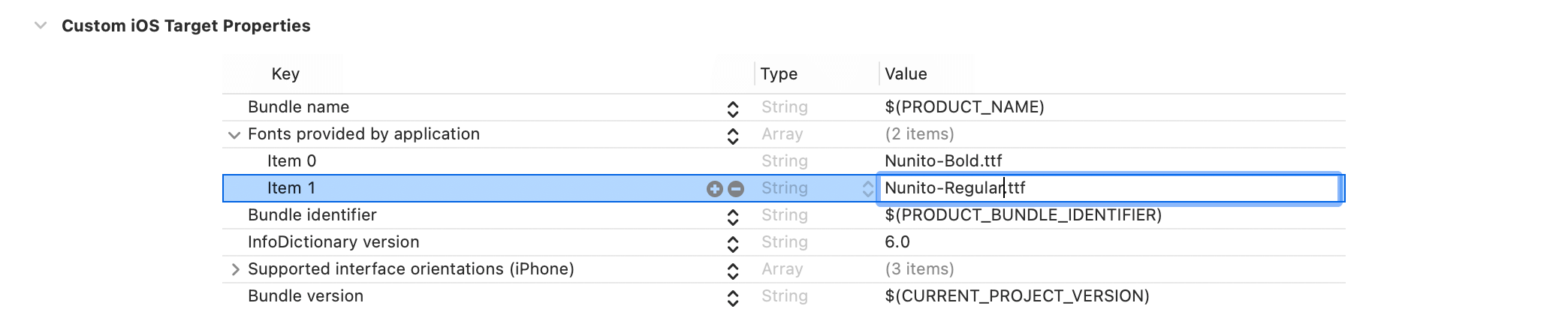The image size is (1568, 309).
Task: Click the minus icon to remove Item 1
Action: (x=736, y=189)
